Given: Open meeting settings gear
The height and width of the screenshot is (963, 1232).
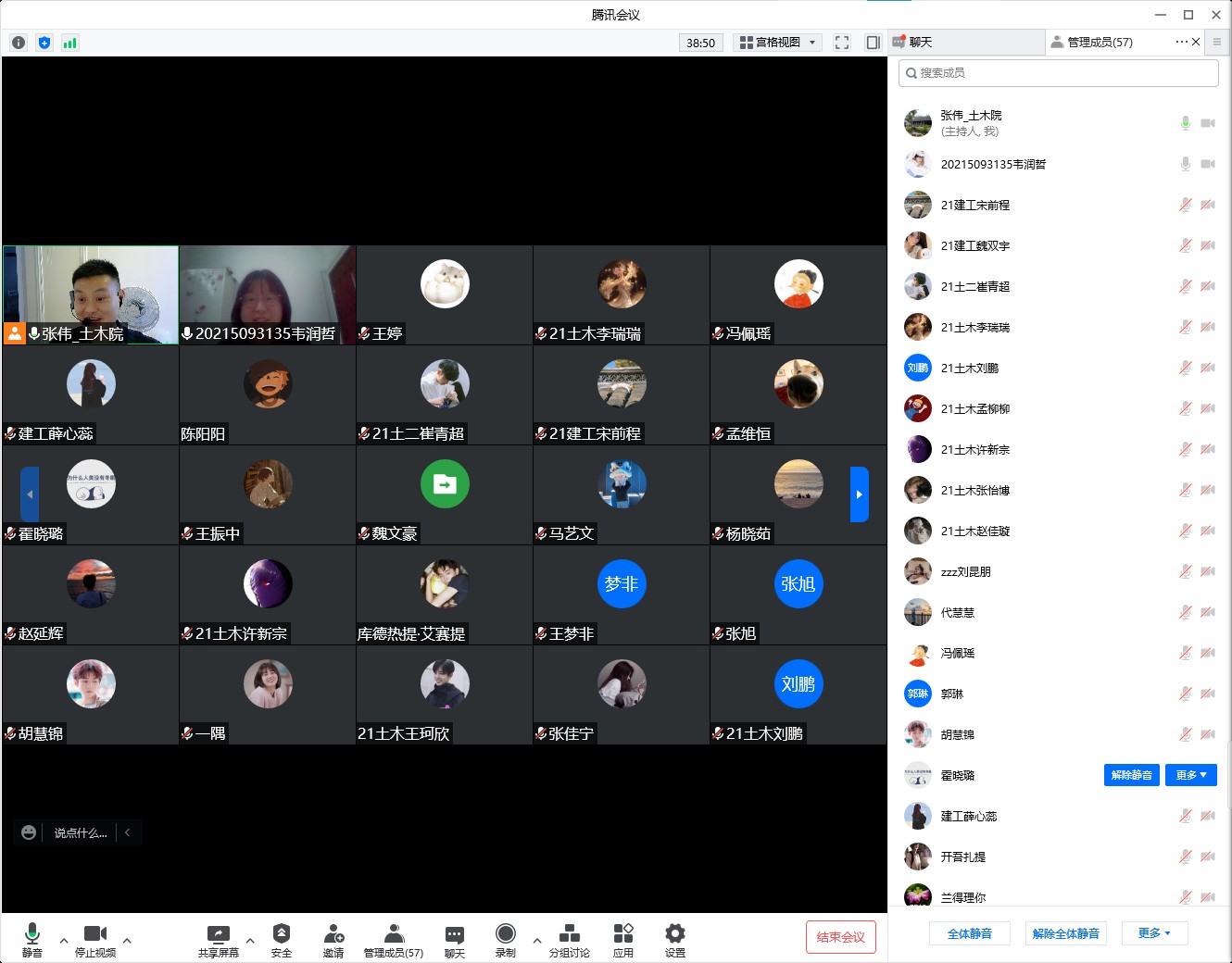Looking at the screenshot, I should (x=675, y=939).
